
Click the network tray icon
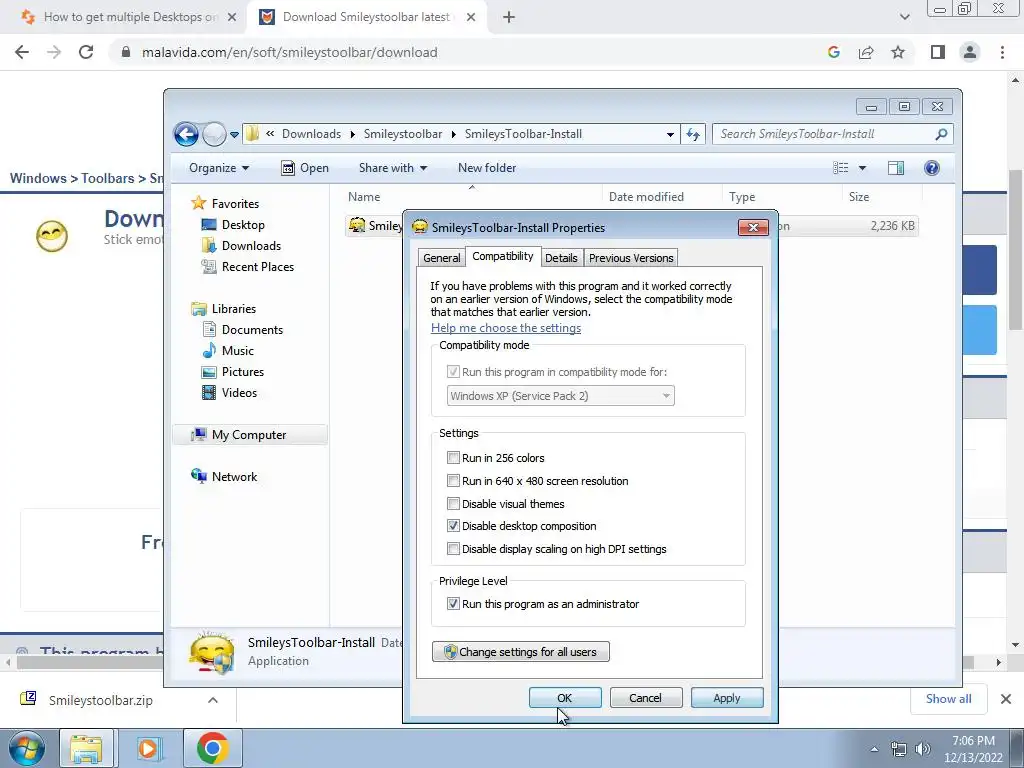[899, 749]
